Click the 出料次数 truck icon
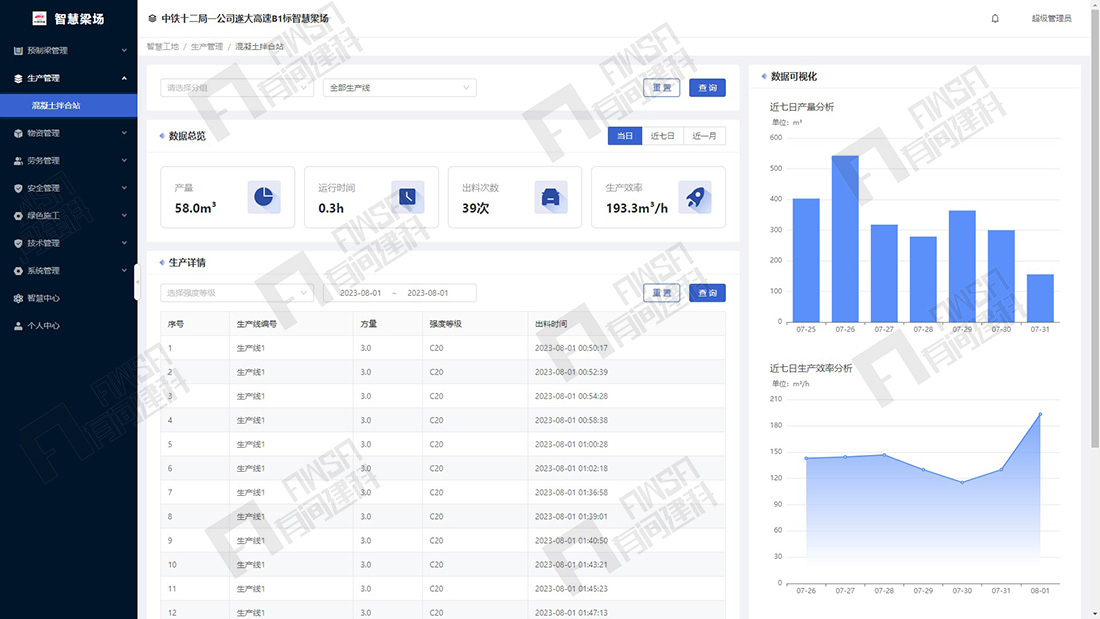This screenshot has height=619, width=1100. (551, 197)
